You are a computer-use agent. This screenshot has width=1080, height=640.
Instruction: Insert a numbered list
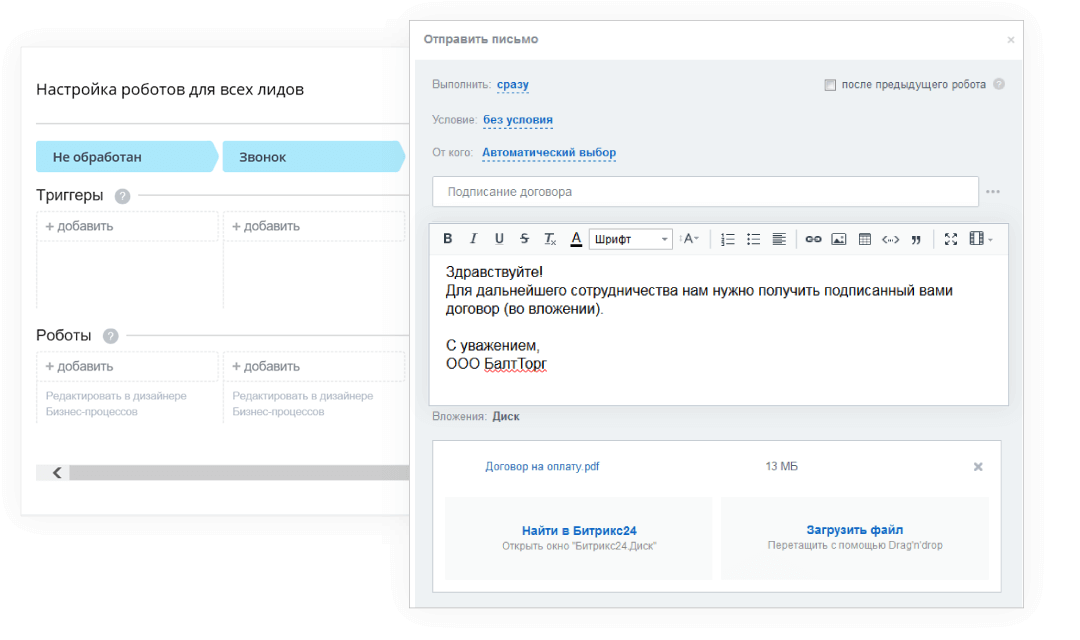727,239
